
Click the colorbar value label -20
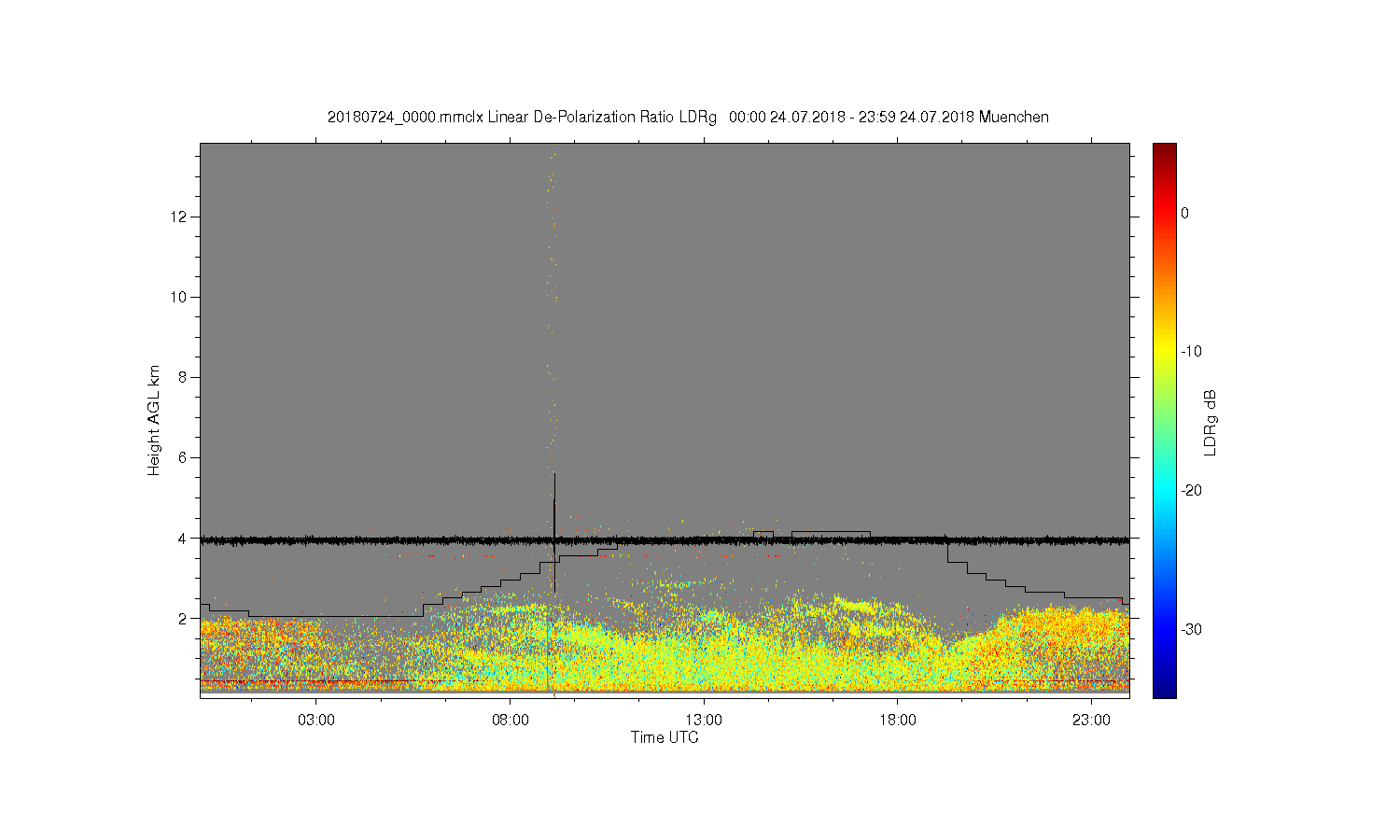1191,491
